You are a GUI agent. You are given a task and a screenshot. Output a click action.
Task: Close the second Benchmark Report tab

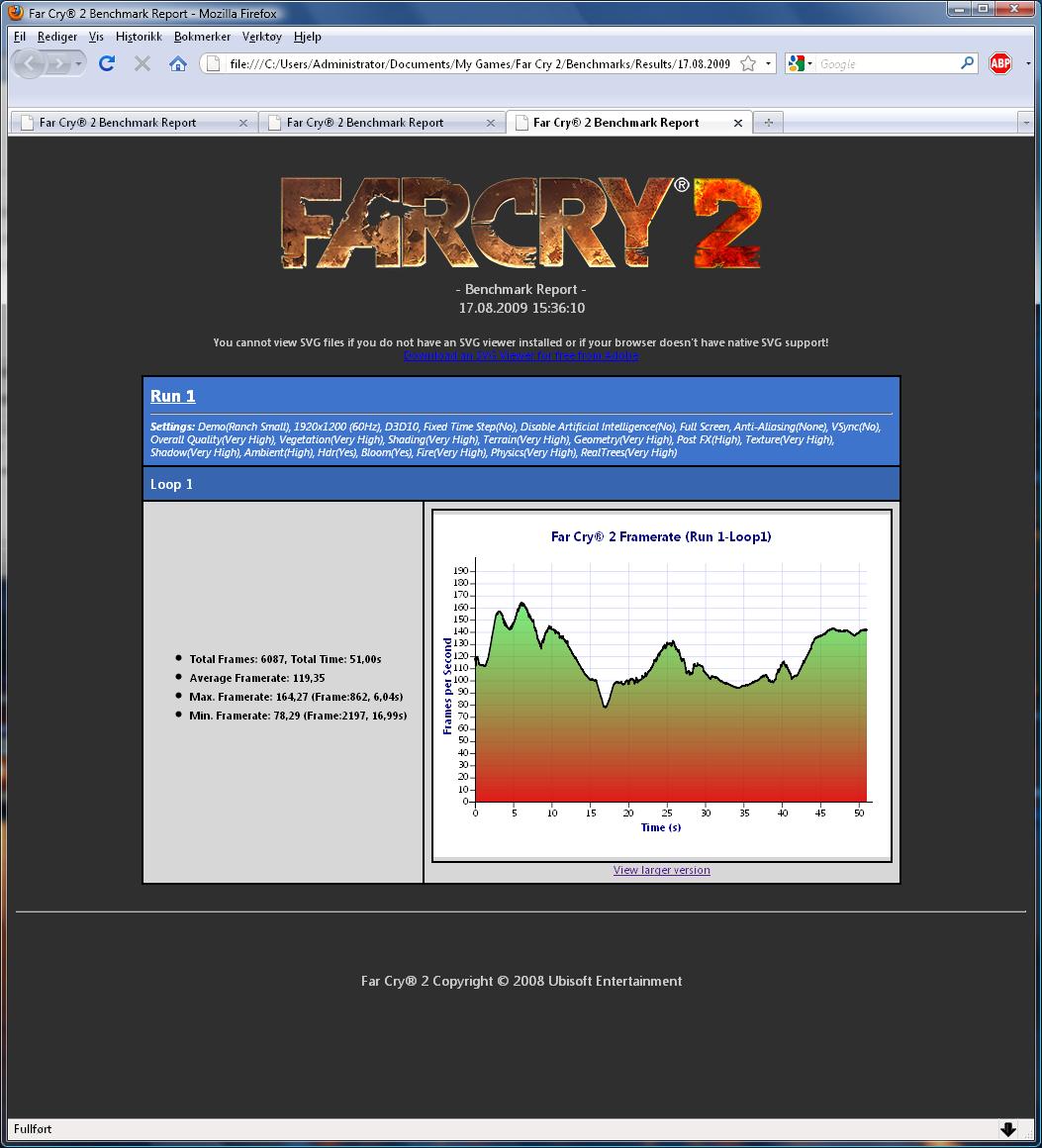(491, 123)
